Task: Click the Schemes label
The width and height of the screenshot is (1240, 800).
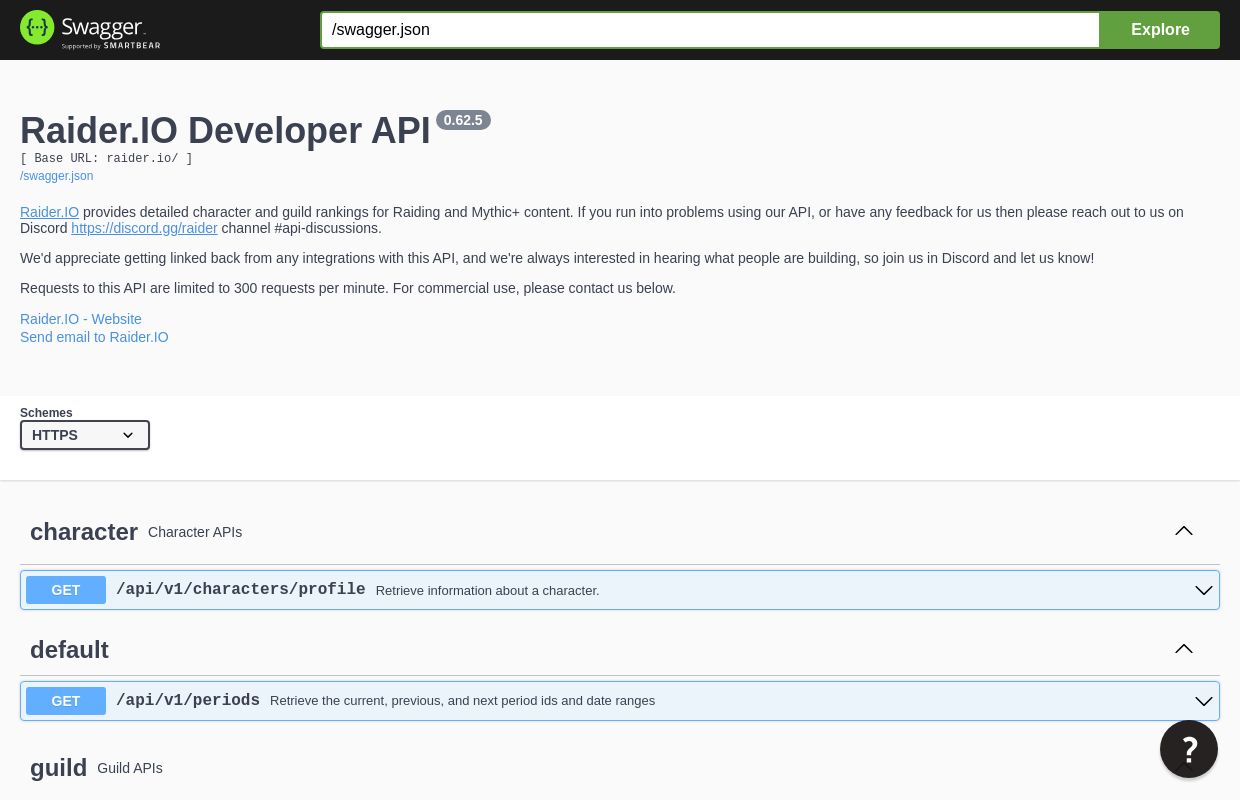Action: [46, 413]
